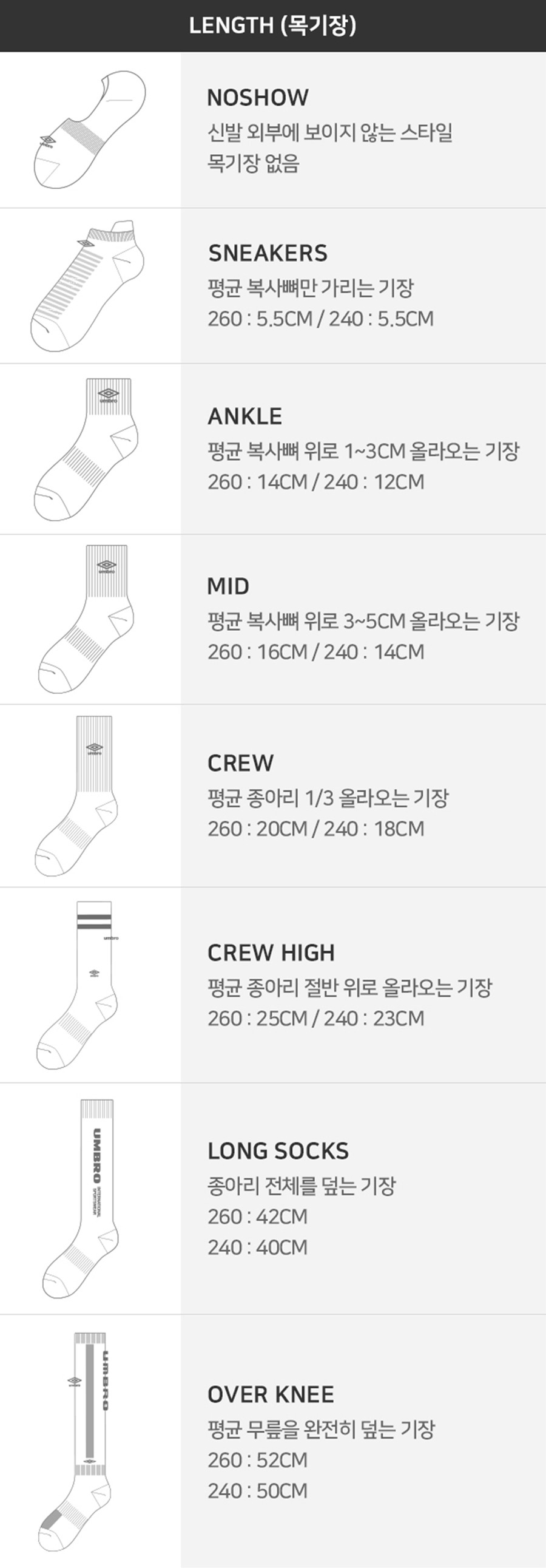Select the OVER KNEE sock illustration

(75, 1442)
